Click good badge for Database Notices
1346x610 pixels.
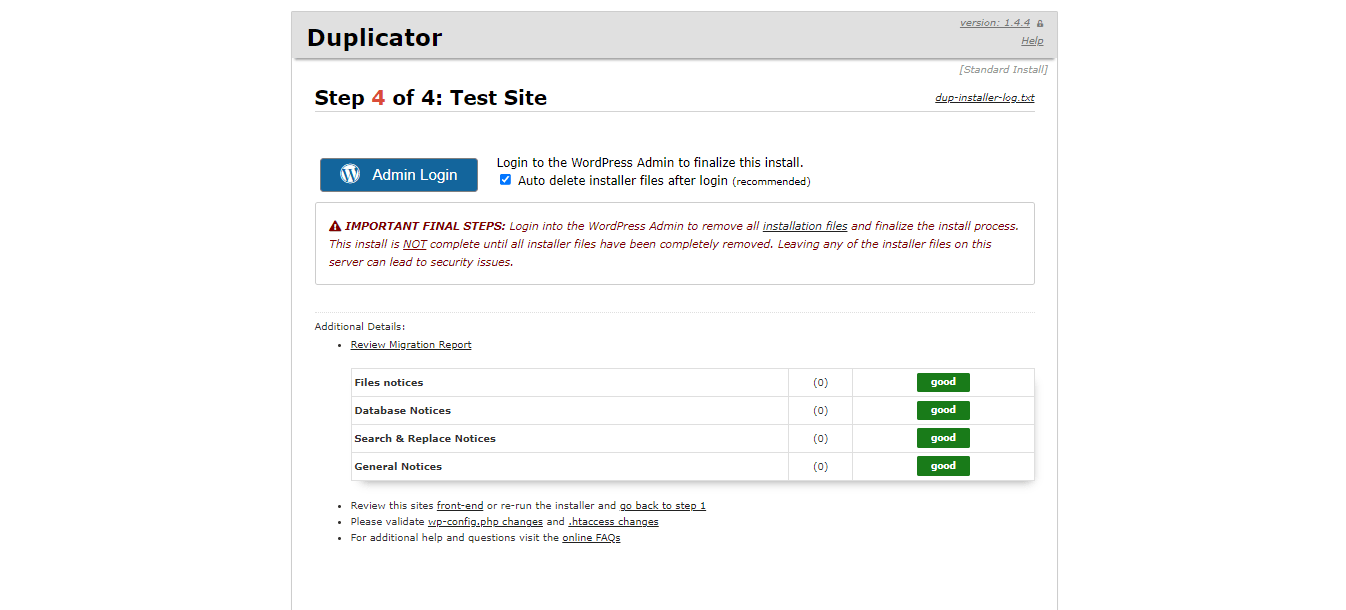point(943,410)
